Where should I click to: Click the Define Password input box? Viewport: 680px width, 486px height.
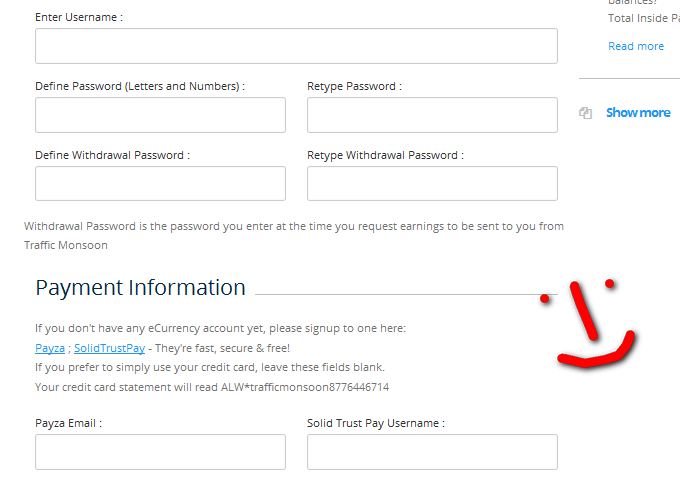(160, 115)
